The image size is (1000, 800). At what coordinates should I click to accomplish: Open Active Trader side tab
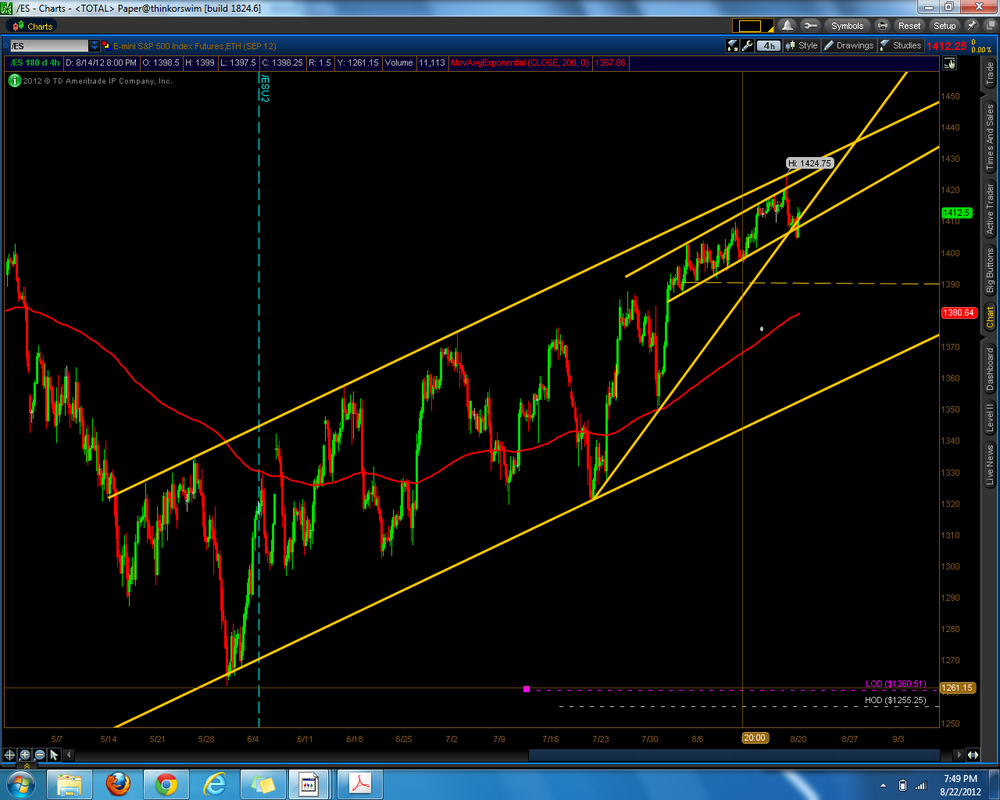[x=990, y=209]
